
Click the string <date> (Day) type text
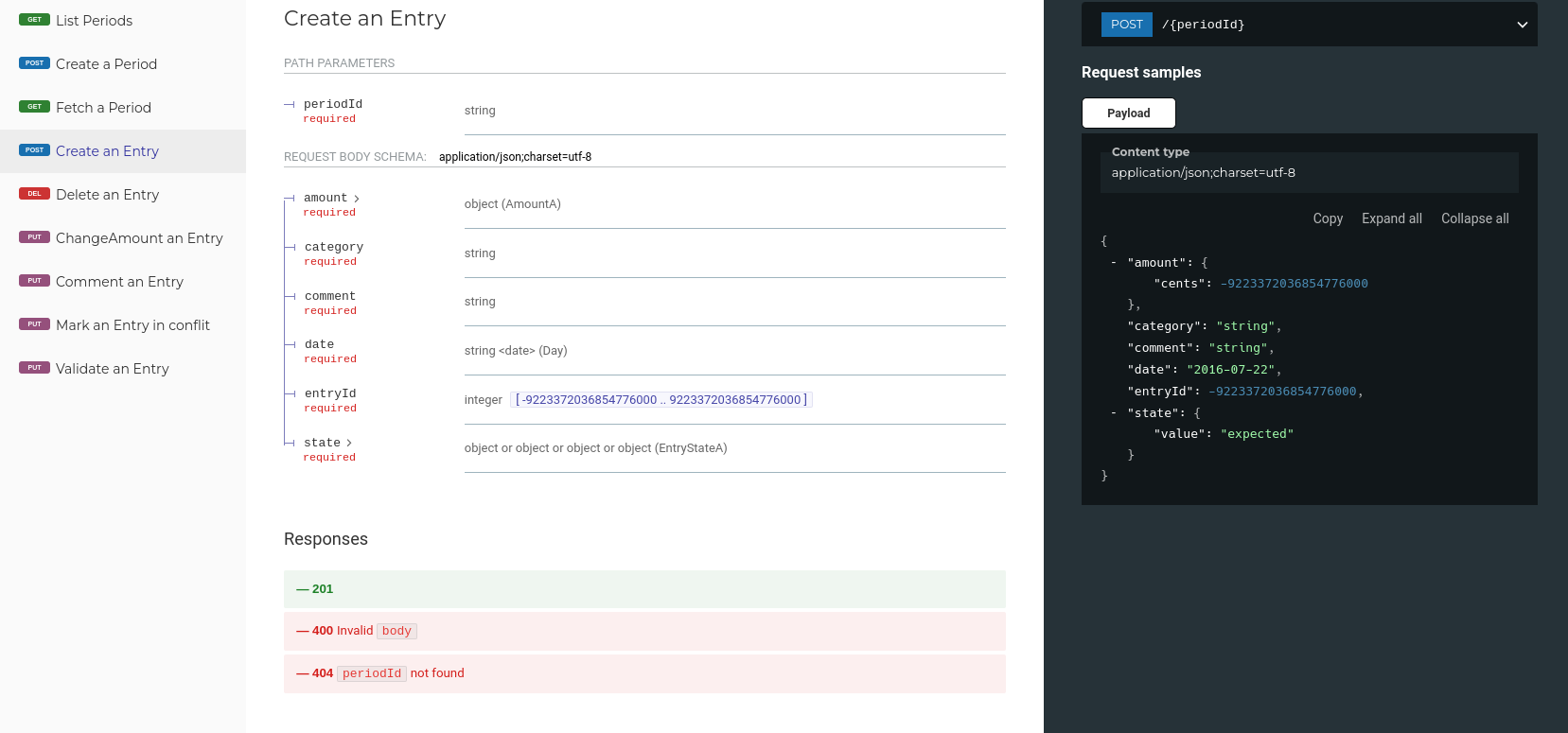coord(516,351)
